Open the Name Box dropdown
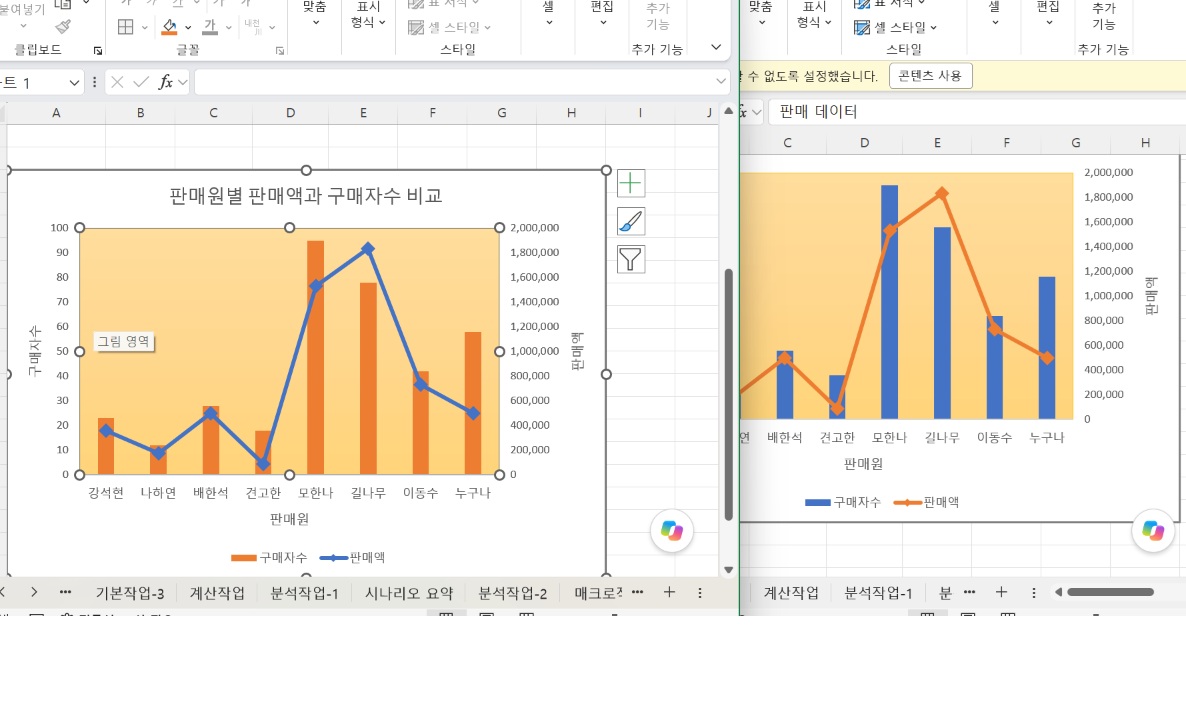Viewport: 1186px width, 720px height. point(73,82)
